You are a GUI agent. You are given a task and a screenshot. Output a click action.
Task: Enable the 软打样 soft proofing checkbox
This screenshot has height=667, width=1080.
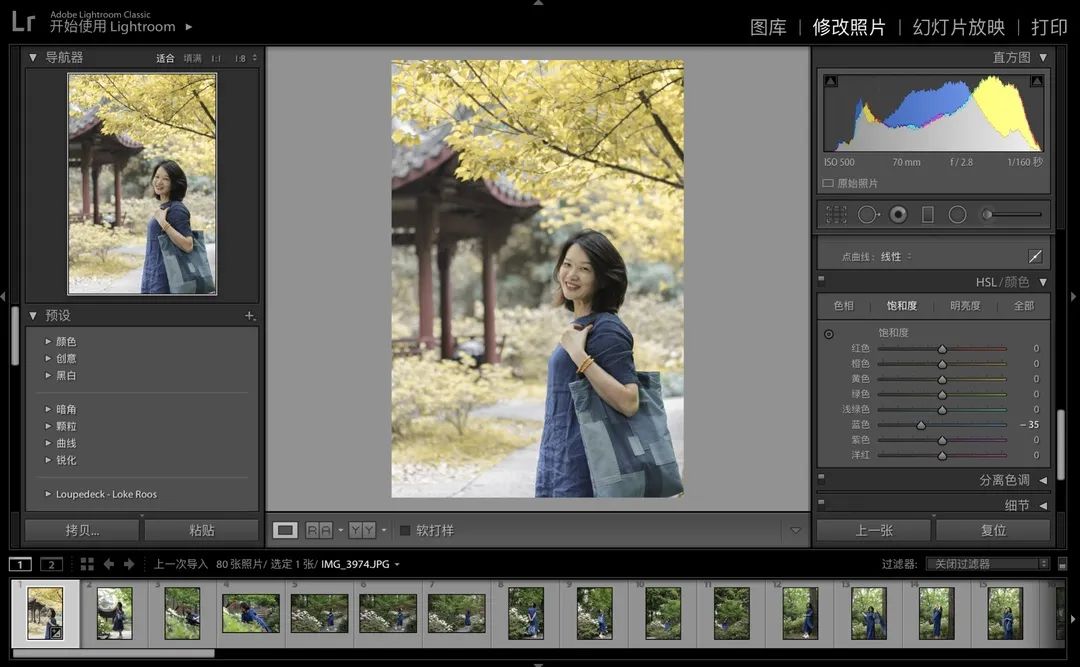point(405,530)
